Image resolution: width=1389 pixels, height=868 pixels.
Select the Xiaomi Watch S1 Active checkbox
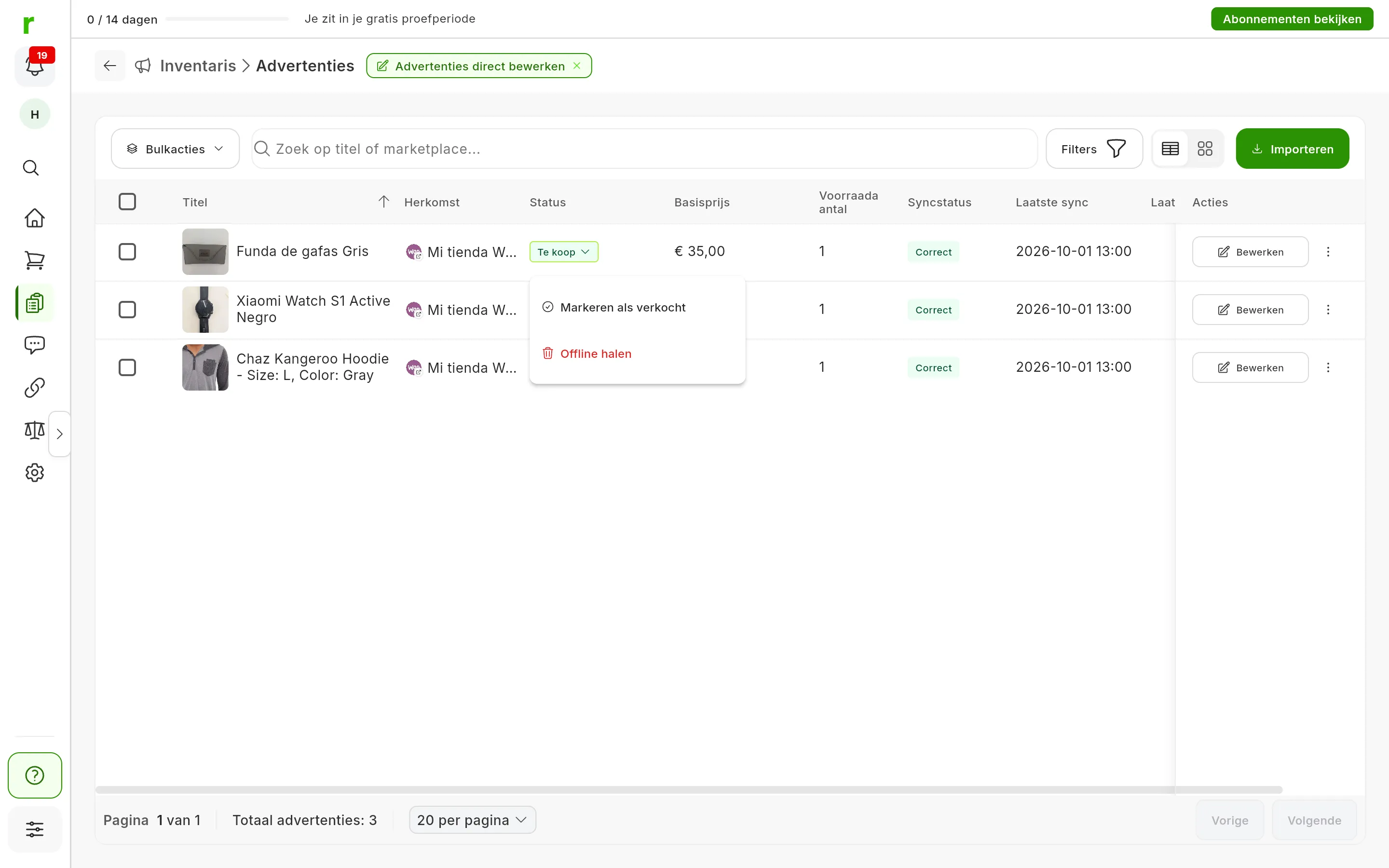(x=127, y=310)
